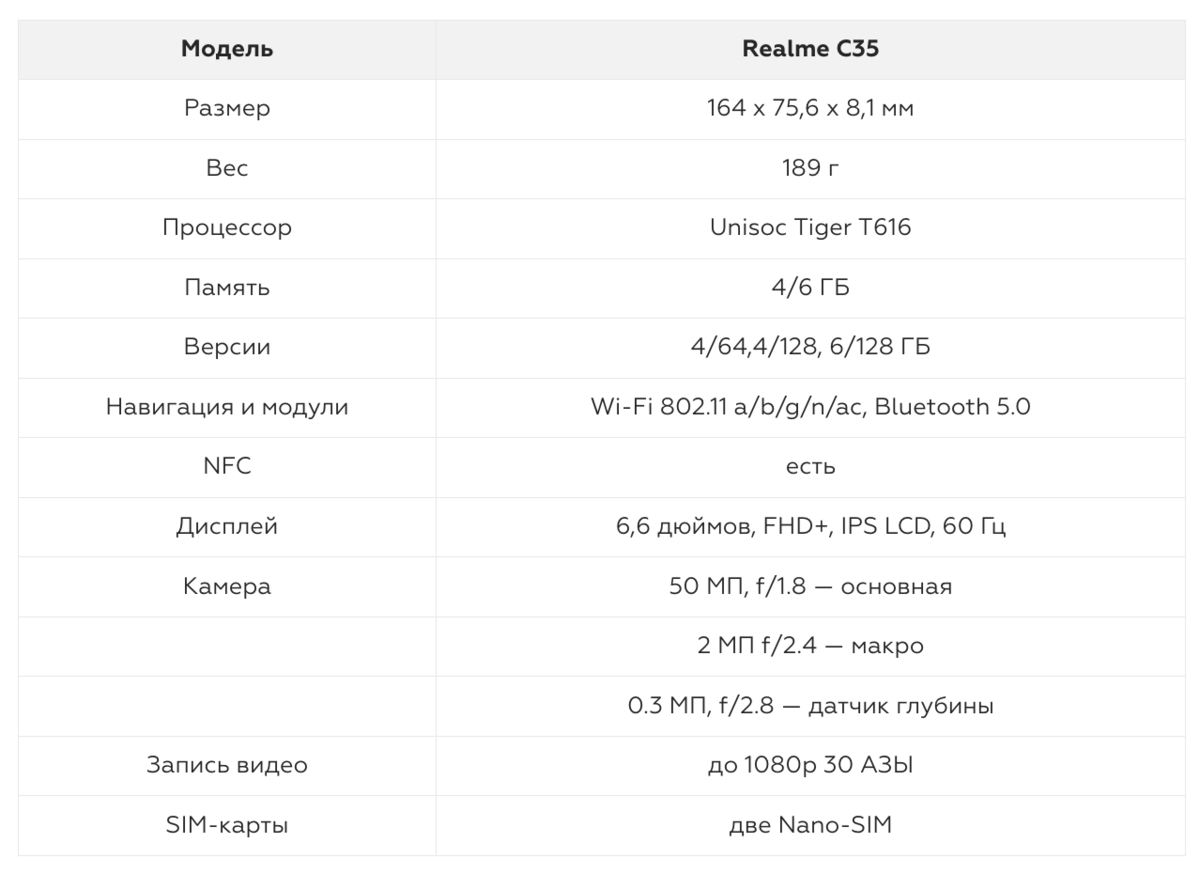
Task: Click the "0.3 МП, f/2.8 — датчик глубины" cell
Action: (810, 706)
